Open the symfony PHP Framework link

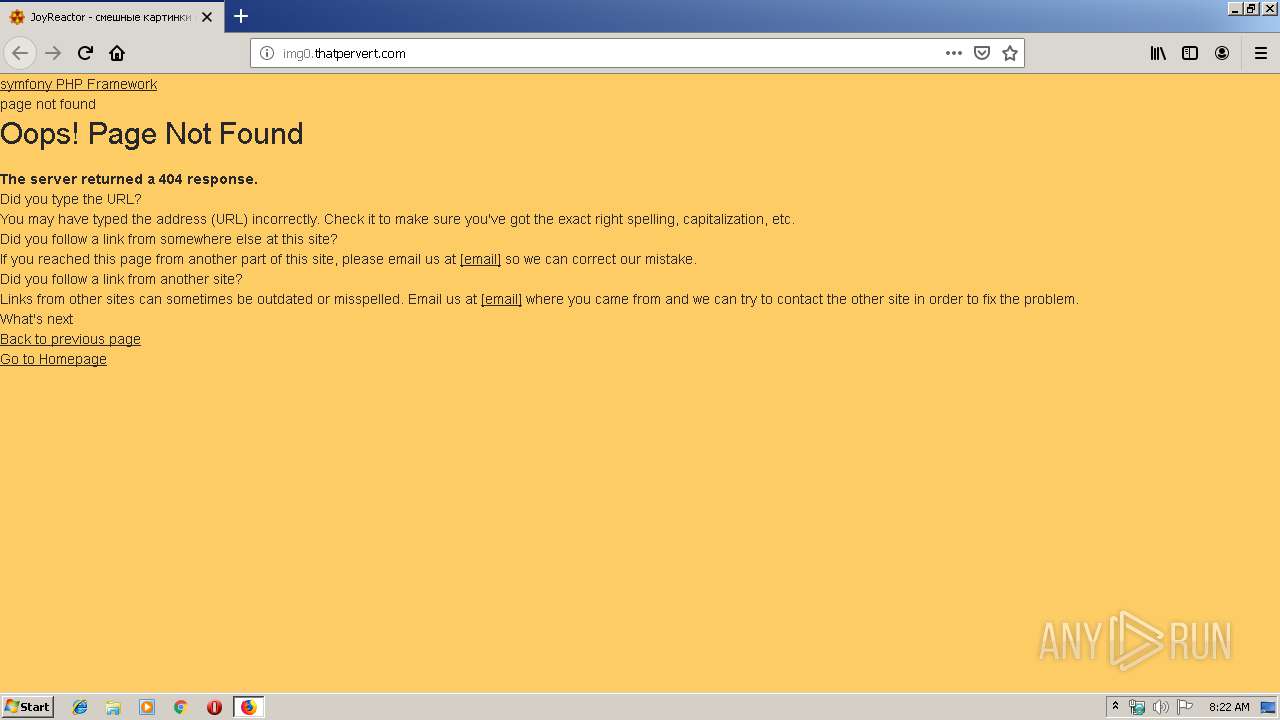pos(78,84)
